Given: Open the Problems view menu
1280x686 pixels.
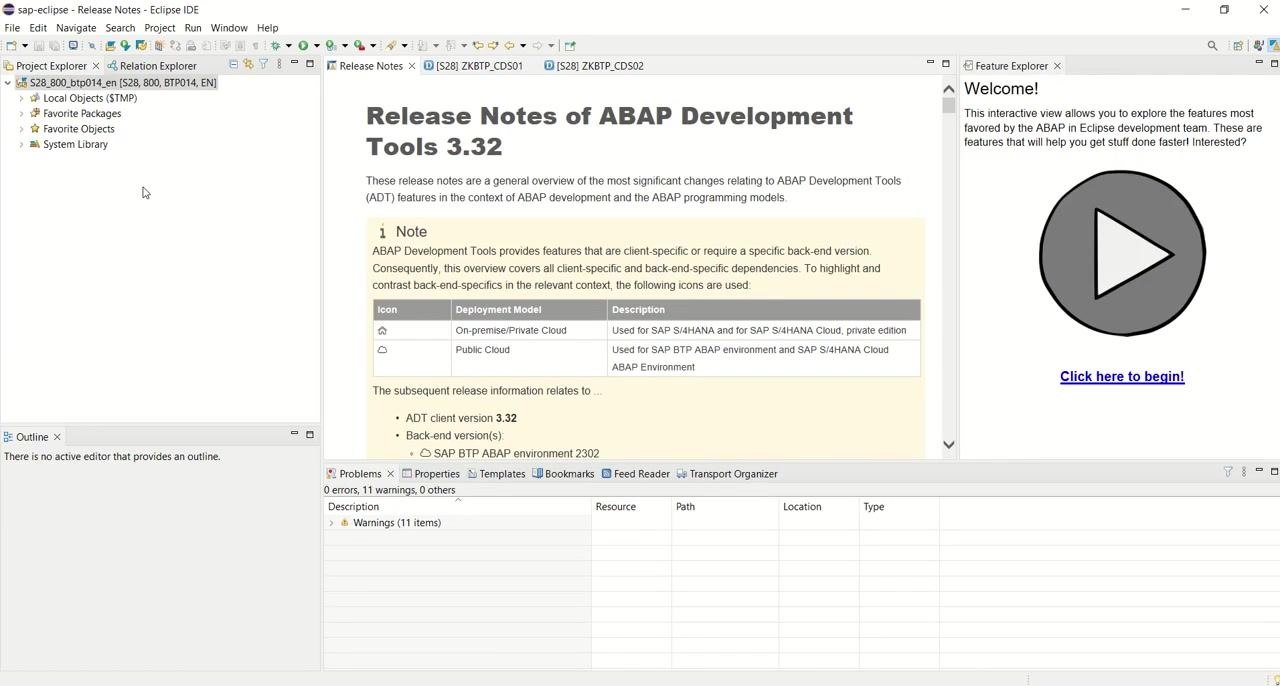Looking at the screenshot, I should click(1244, 472).
